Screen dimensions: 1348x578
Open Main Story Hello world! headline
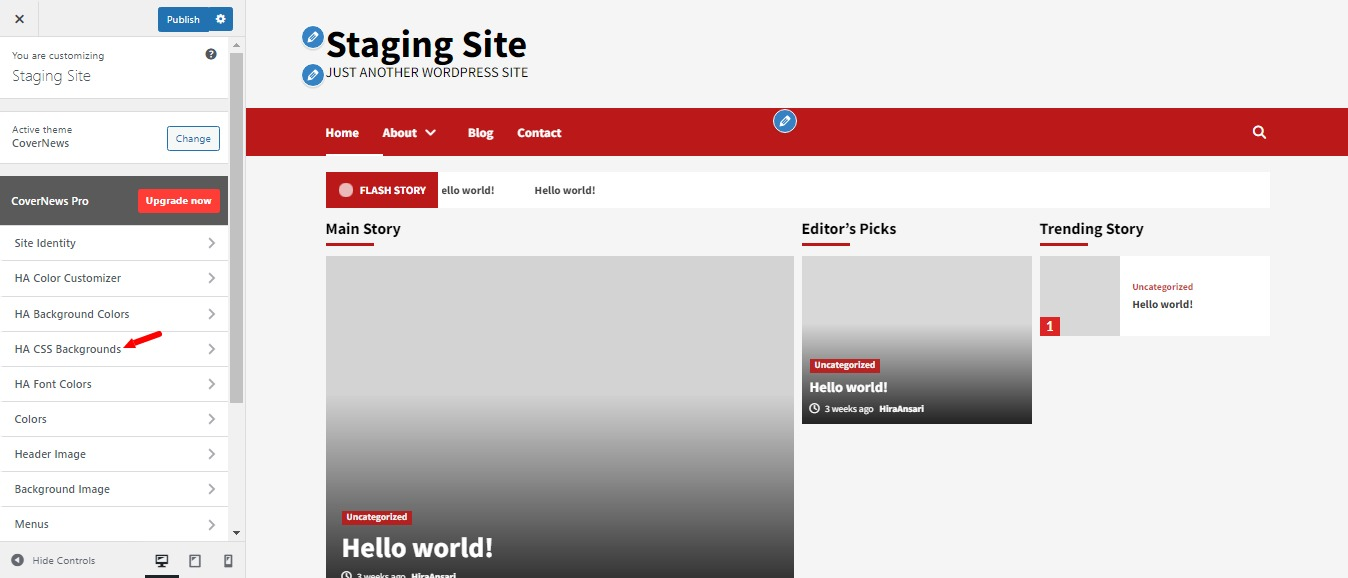417,548
